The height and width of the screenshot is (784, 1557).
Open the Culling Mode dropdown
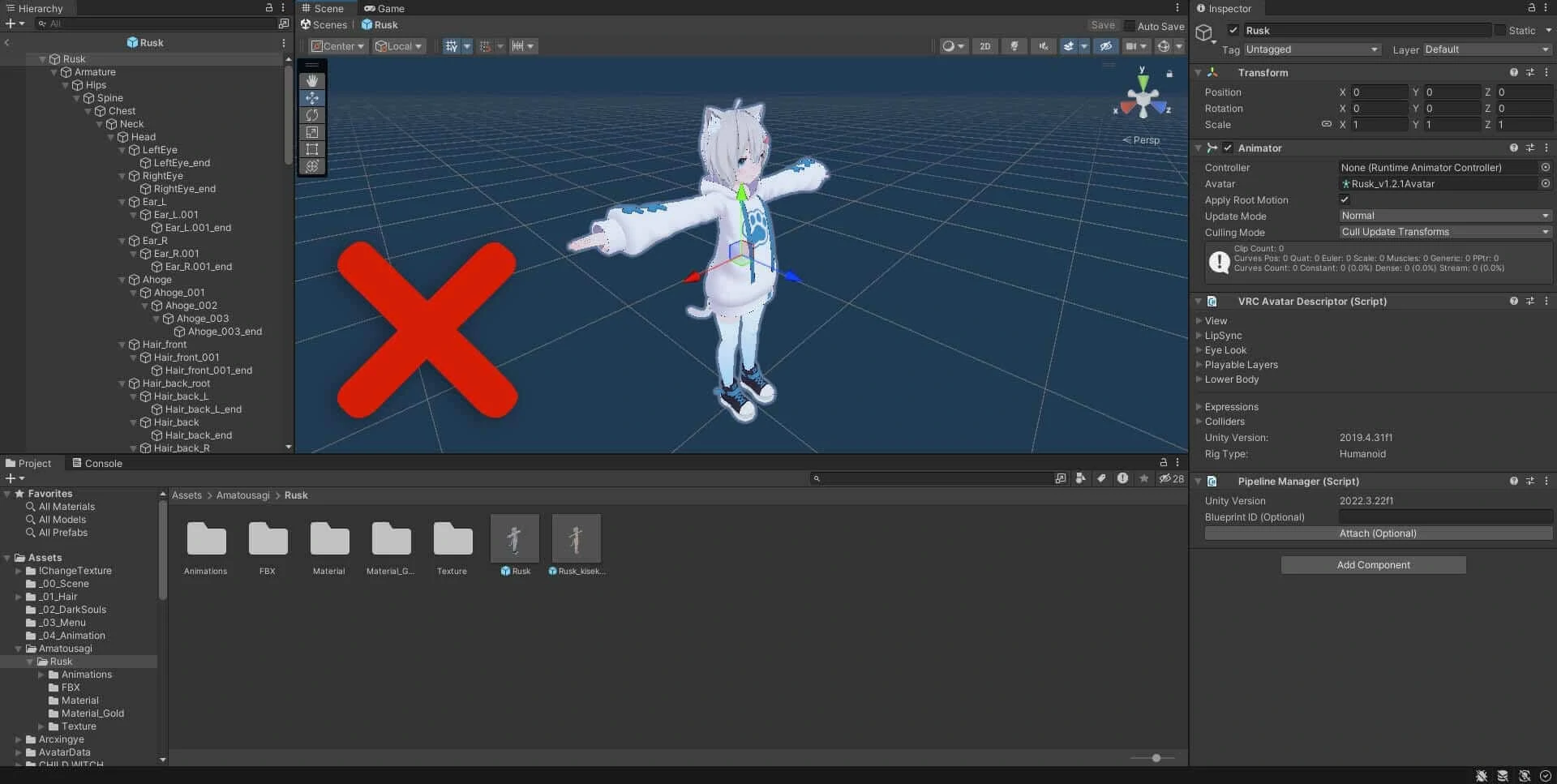[x=1444, y=232]
